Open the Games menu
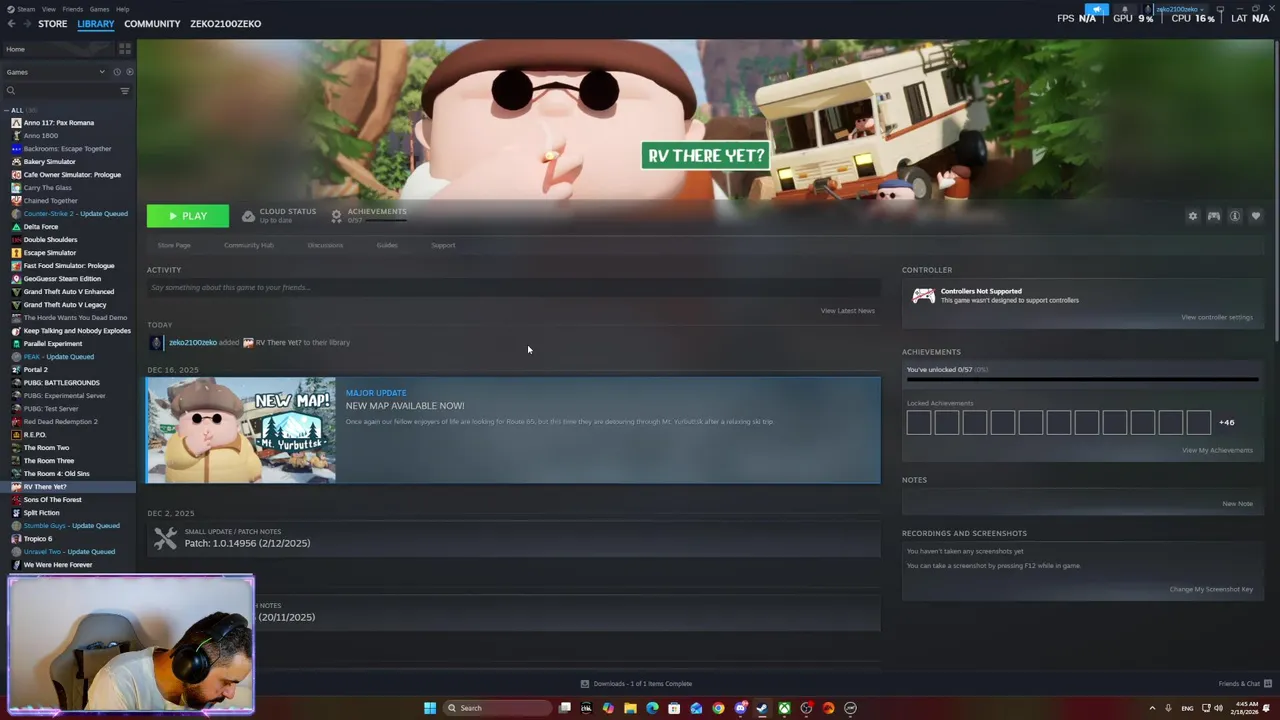This screenshot has width=1280, height=720. (x=99, y=9)
